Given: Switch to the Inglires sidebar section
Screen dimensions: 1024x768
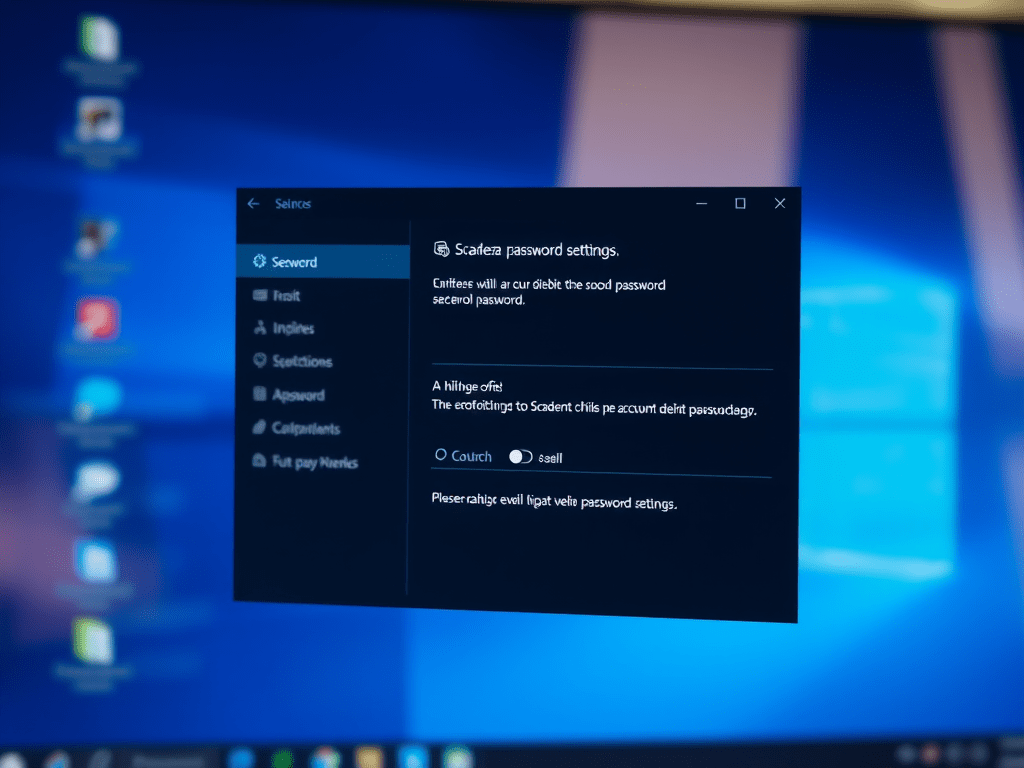Looking at the screenshot, I should click(x=293, y=328).
